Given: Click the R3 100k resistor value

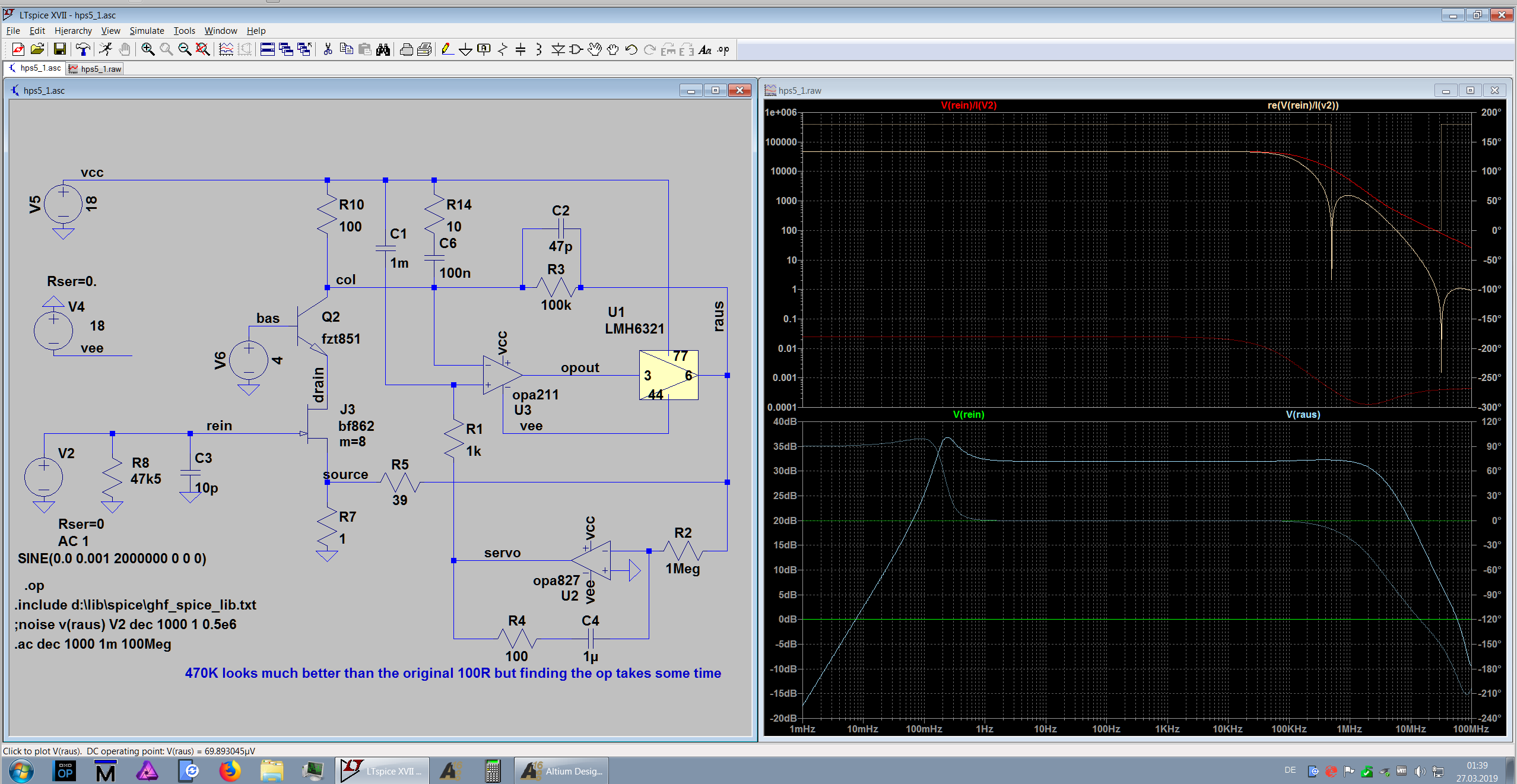Looking at the screenshot, I should point(556,305).
